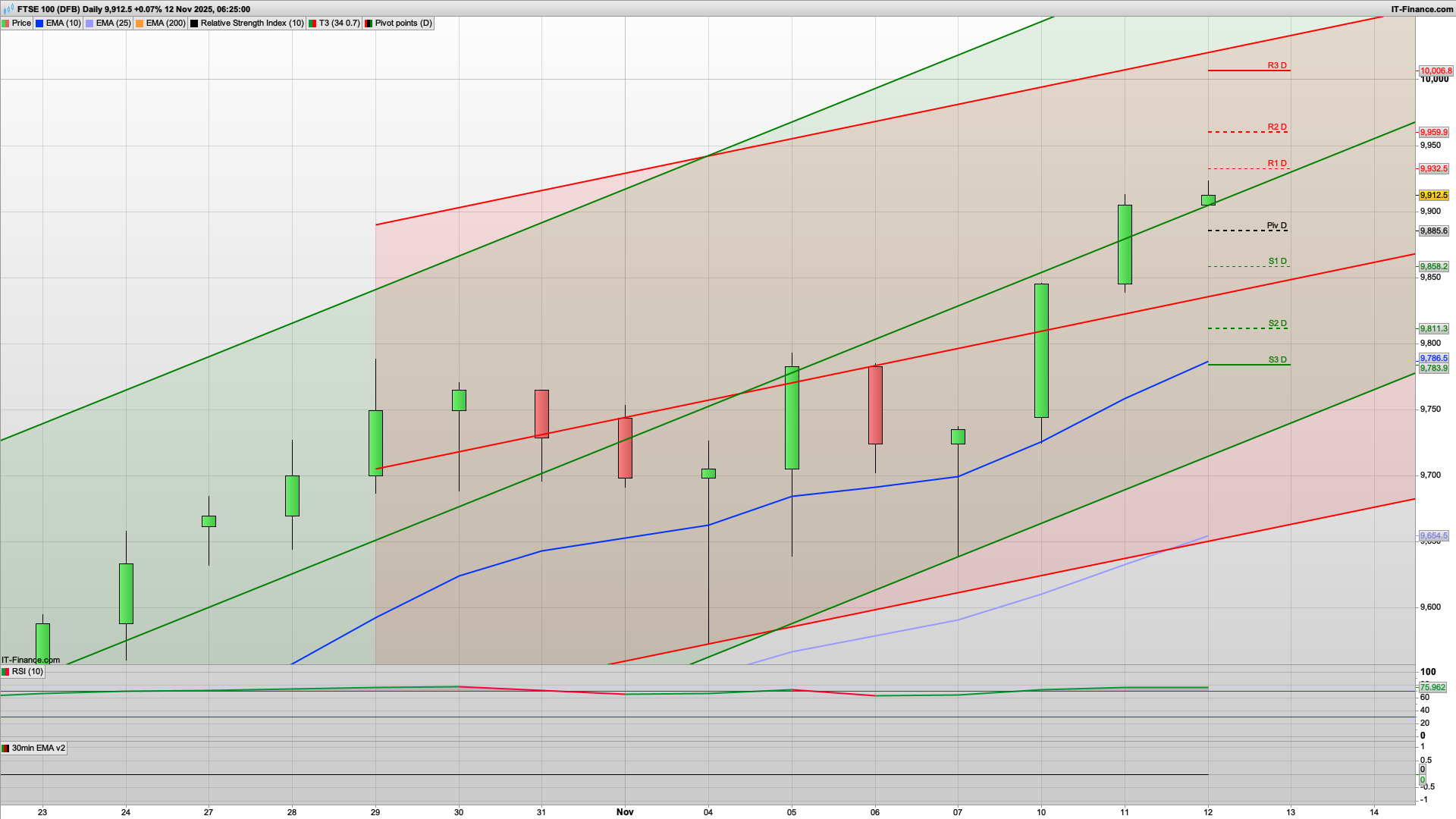Click the RSI (10) icon in the lower panel
This screenshot has width=1456, height=819.
pos(5,672)
